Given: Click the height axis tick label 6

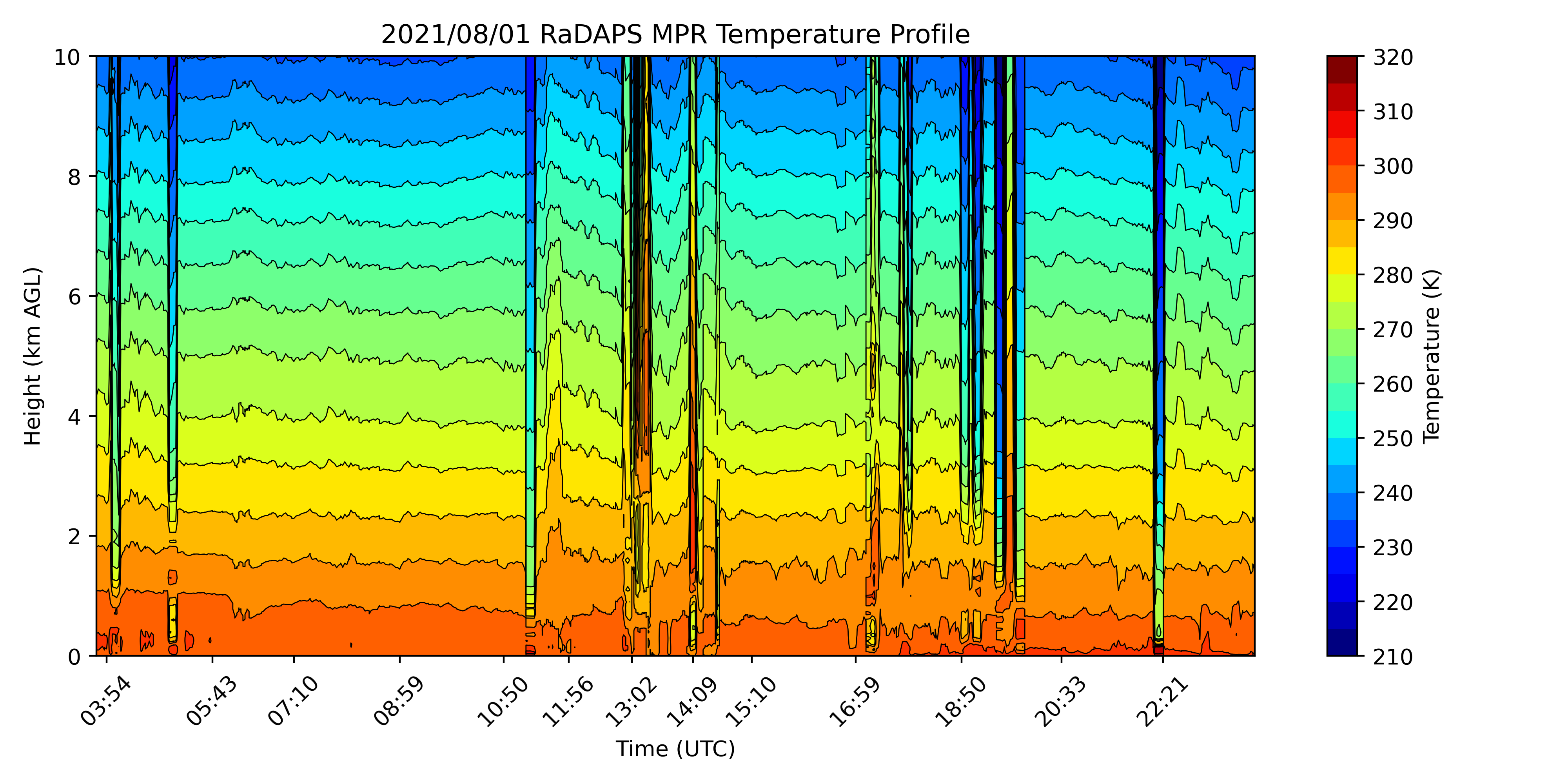Looking at the screenshot, I should click(74, 297).
